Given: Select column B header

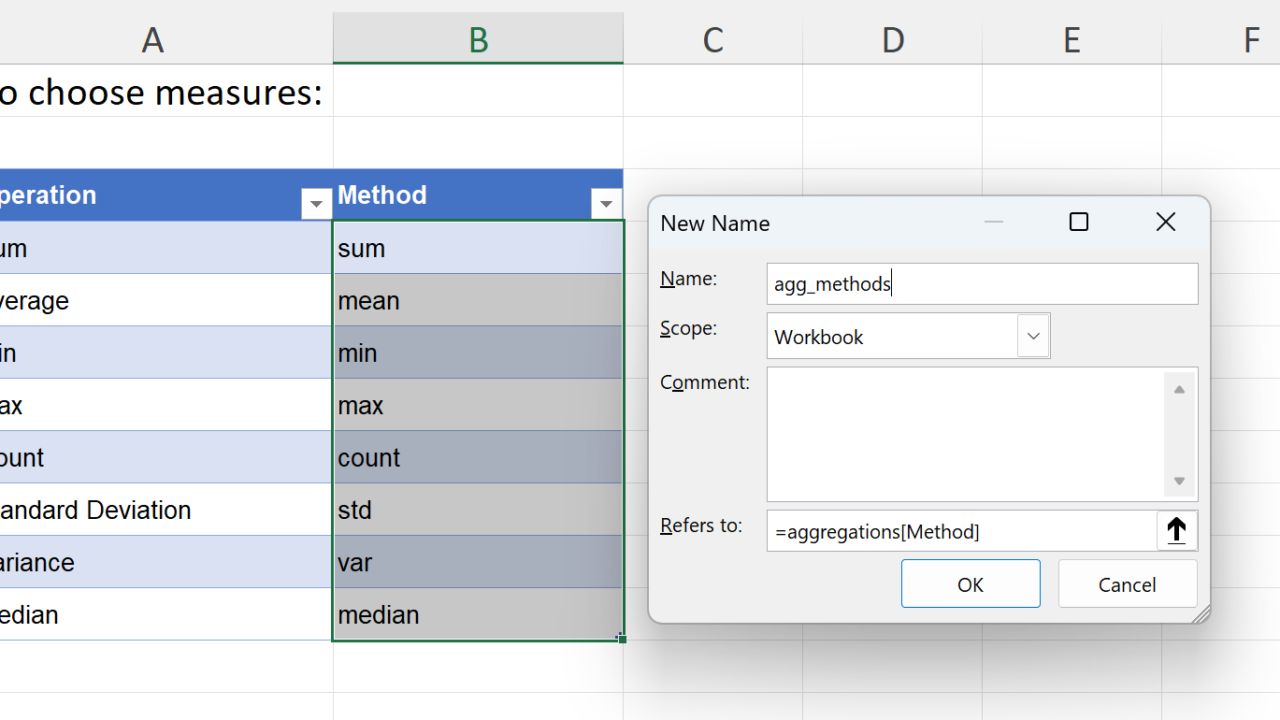Looking at the screenshot, I should pyautogui.click(x=478, y=40).
